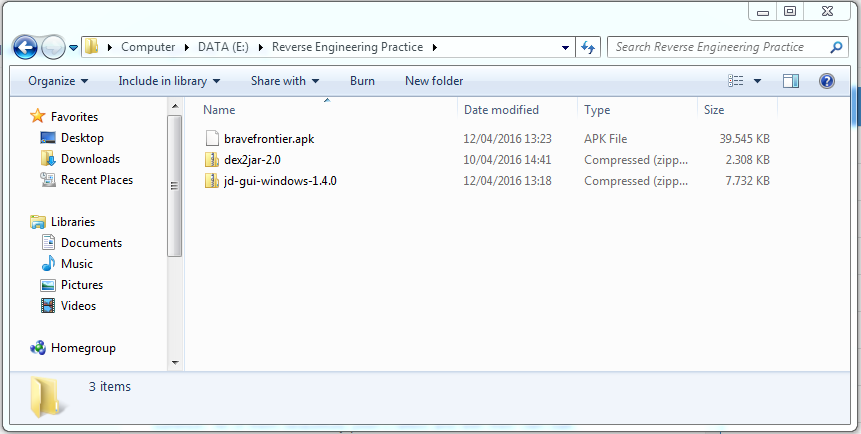Open the Share with menu
Image resolution: width=861 pixels, height=434 pixels.
[x=284, y=81]
